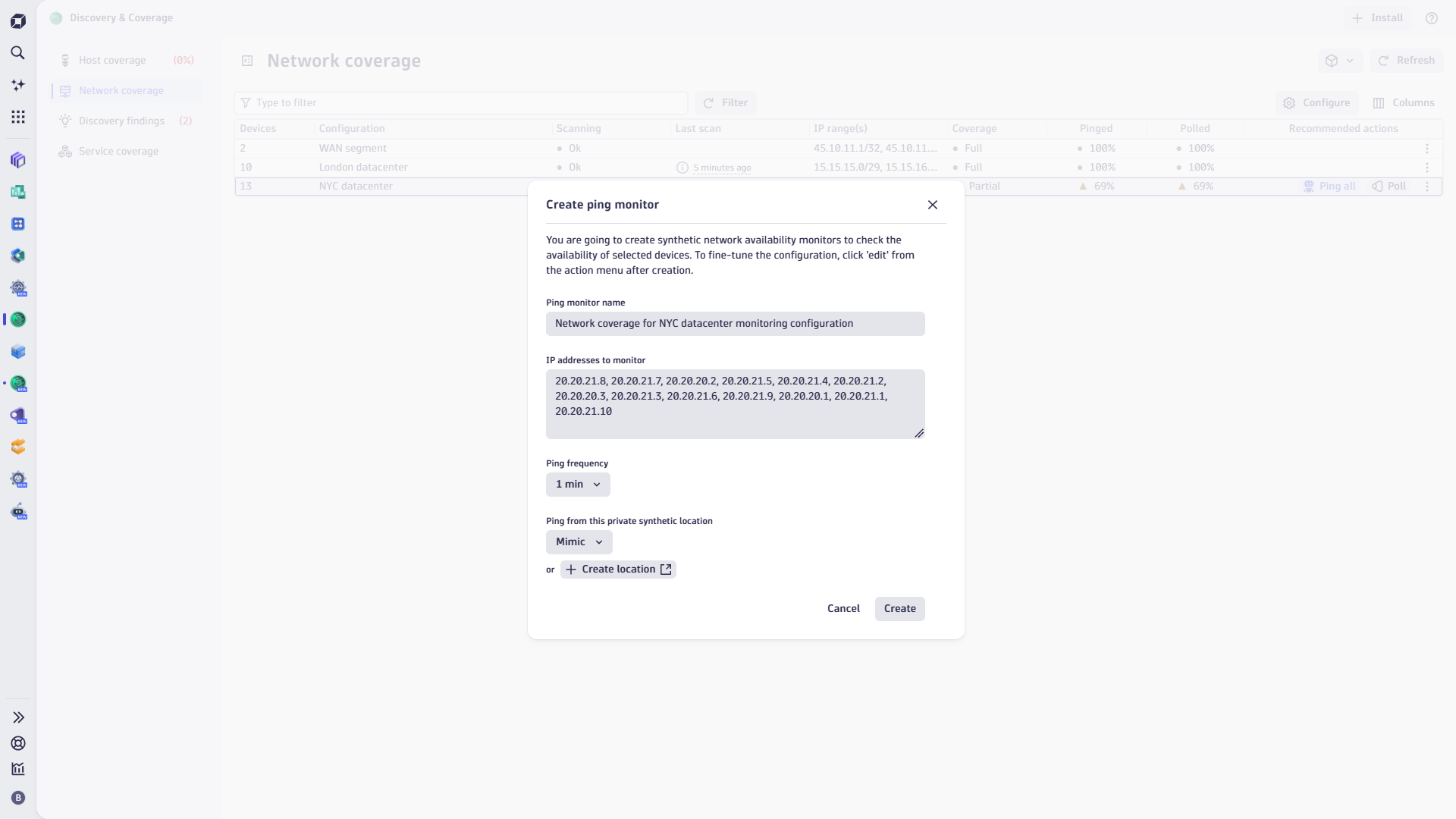The width and height of the screenshot is (1456, 819).
Task: Open Discovery findings in side menu
Action: coord(121,121)
